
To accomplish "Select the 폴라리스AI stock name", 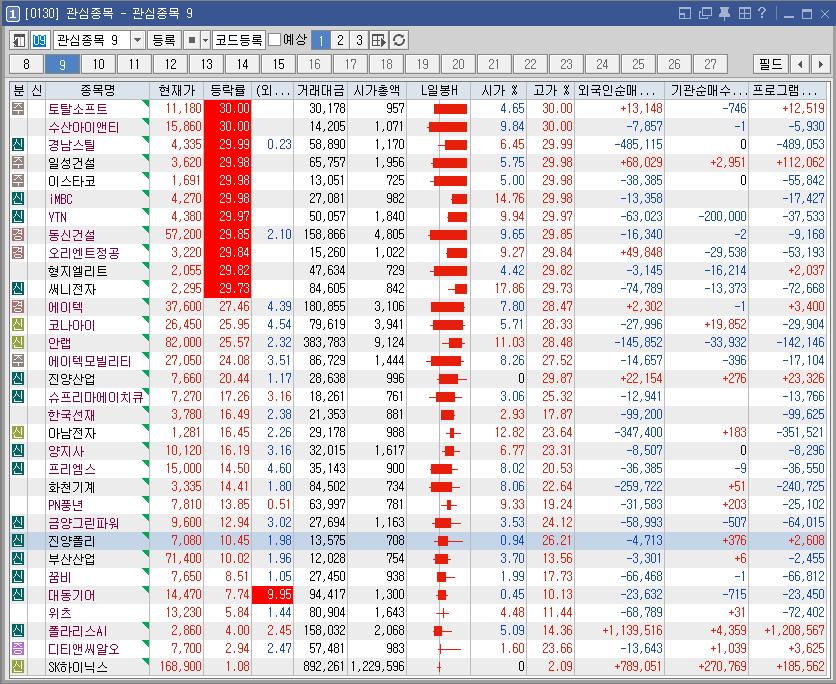I will [78, 631].
